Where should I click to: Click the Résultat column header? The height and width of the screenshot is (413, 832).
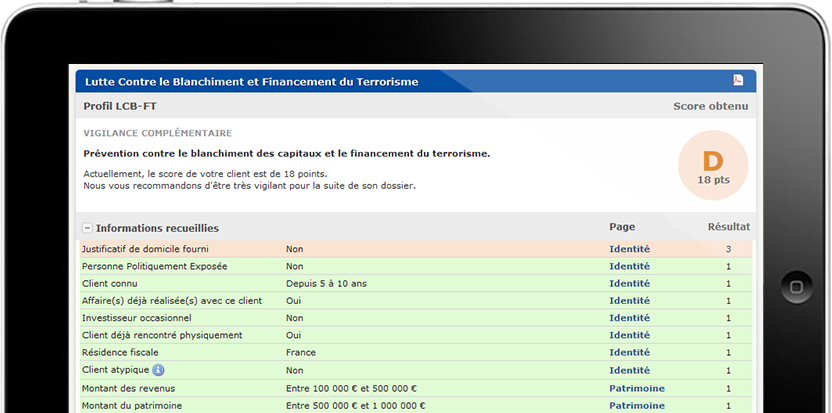729,227
